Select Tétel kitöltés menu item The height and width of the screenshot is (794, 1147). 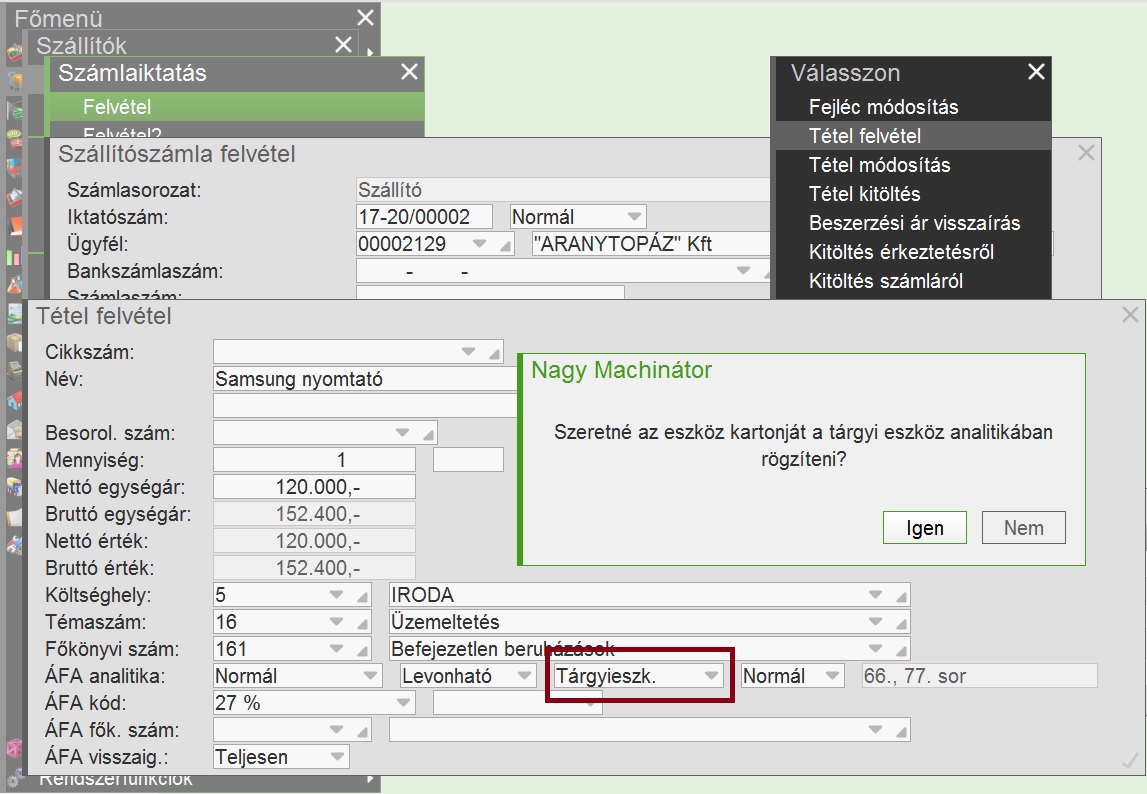pyautogui.click(x=913, y=194)
